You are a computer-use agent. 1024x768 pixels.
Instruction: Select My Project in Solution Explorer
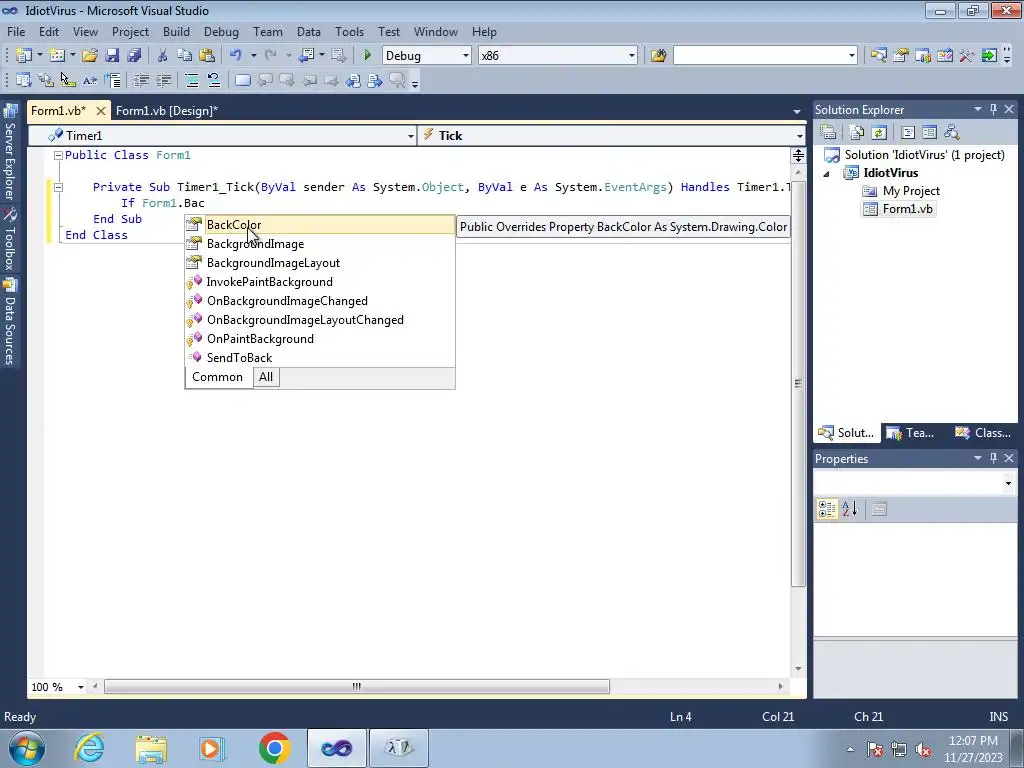[x=910, y=191]
